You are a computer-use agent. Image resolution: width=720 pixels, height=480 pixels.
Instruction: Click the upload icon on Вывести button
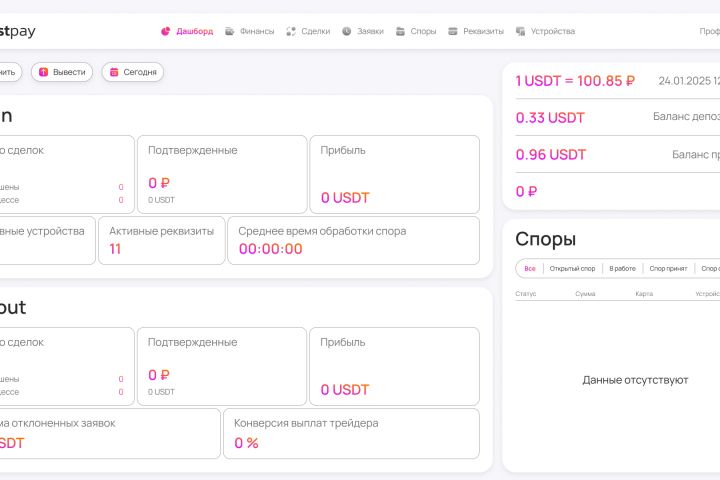point(44,72)
